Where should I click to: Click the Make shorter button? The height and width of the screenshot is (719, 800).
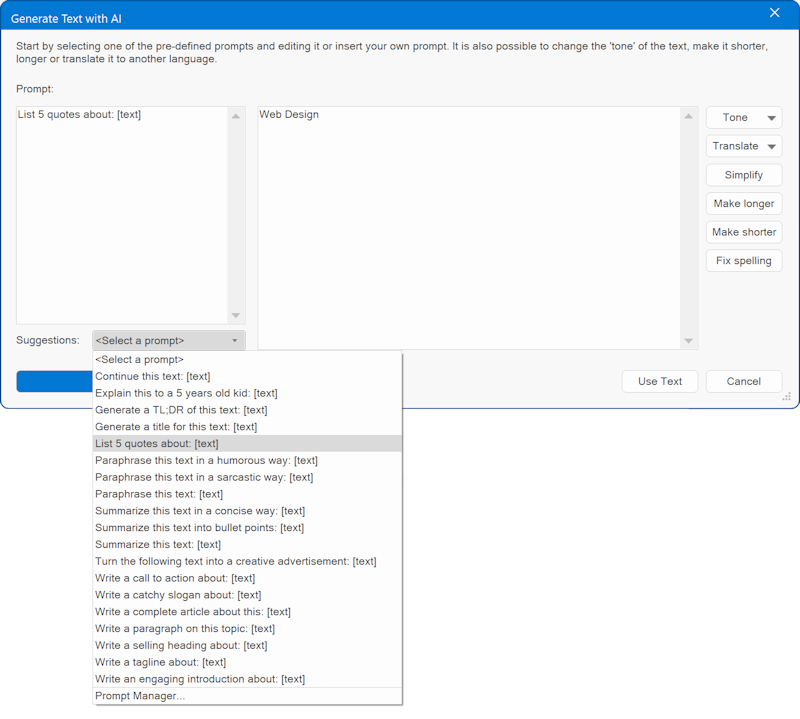(x=743, y=232)
